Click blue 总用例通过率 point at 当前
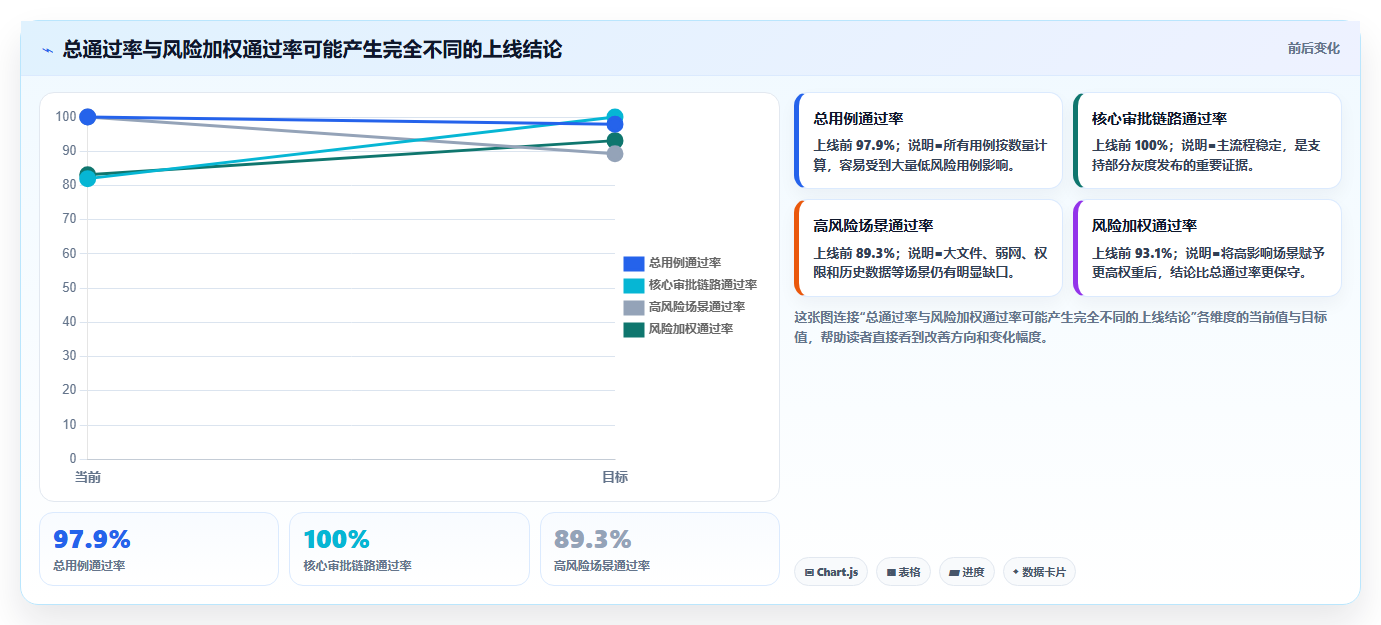1381x625 pixels. pyautogui.click(x=87, y=117)
